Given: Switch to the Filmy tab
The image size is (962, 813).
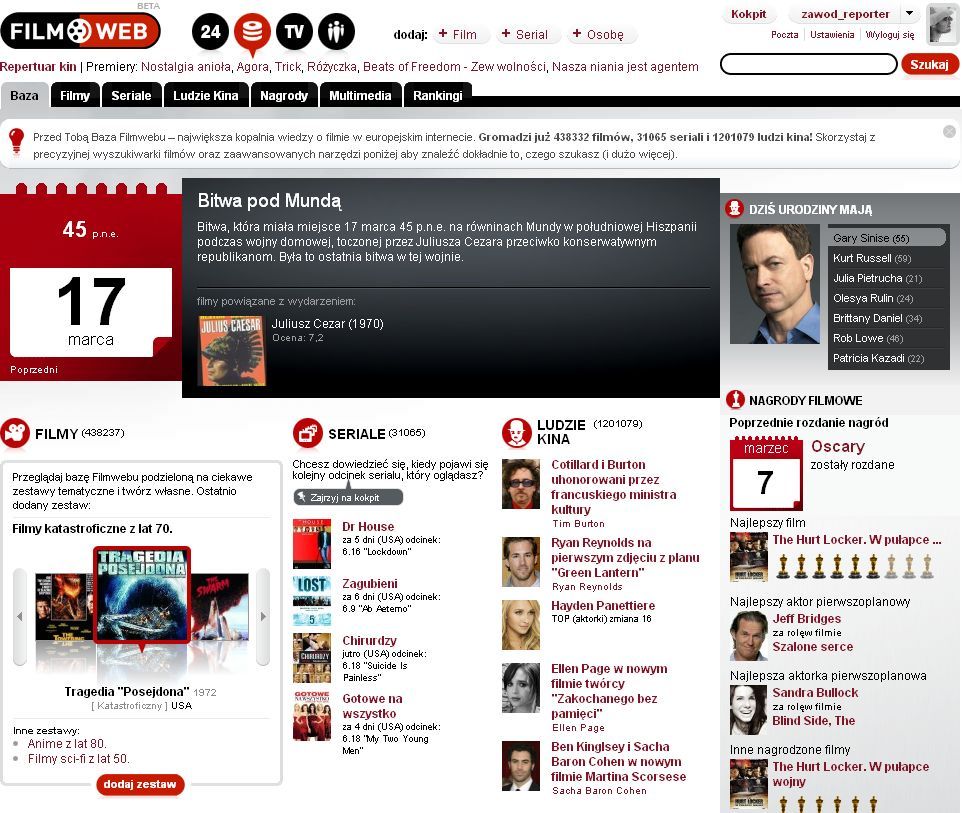Looking at the screenshot, I should pyautogui.click(x=75, y=96).
